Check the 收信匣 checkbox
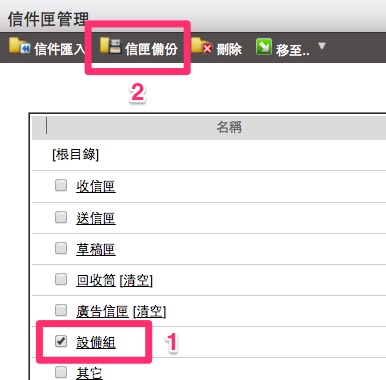Image resolution: width=386 pixels, height=380 pixels. pyautogui.click(x=61, y=185)
